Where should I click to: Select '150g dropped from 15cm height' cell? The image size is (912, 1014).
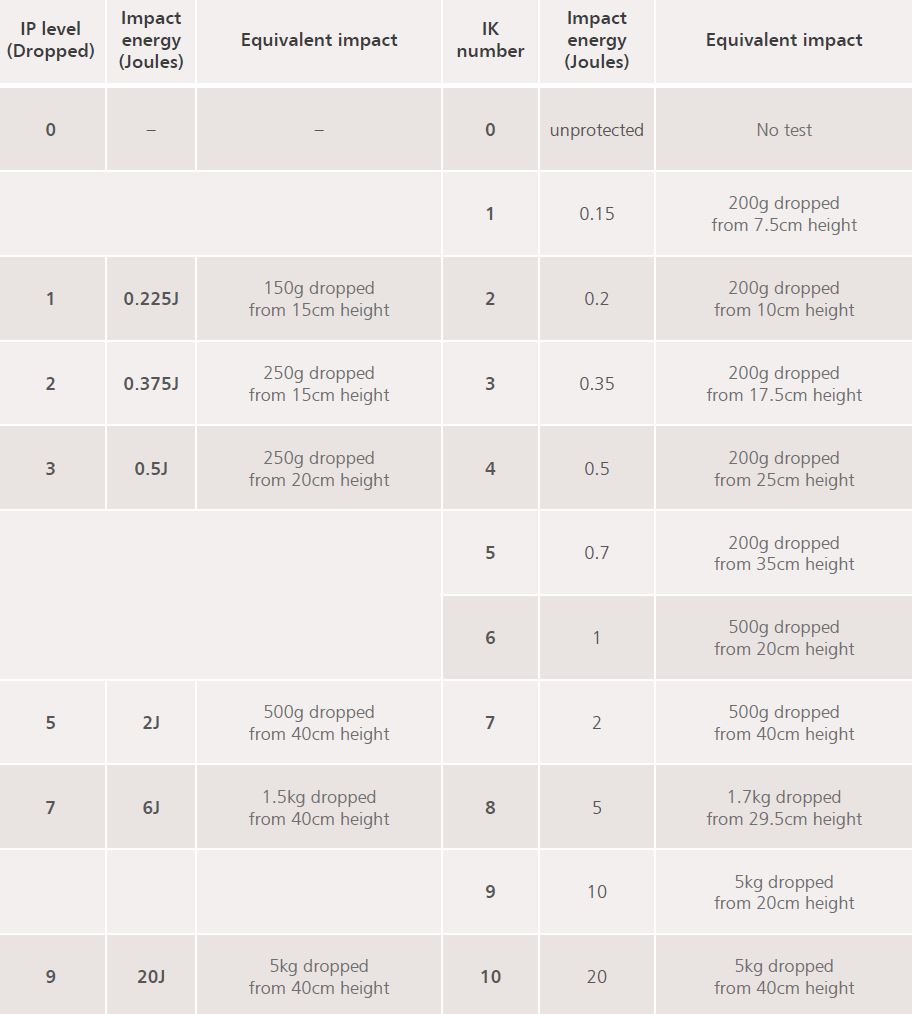319,299
